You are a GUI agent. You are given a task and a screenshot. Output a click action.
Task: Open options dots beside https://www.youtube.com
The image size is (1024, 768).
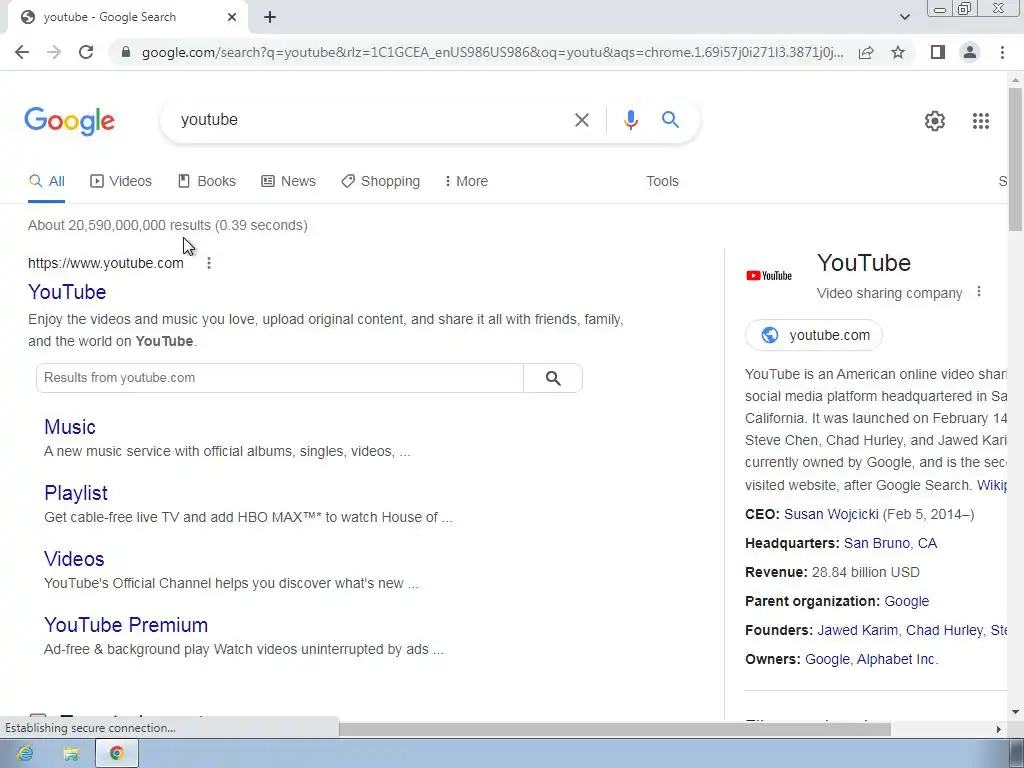(x=209, y=263)
